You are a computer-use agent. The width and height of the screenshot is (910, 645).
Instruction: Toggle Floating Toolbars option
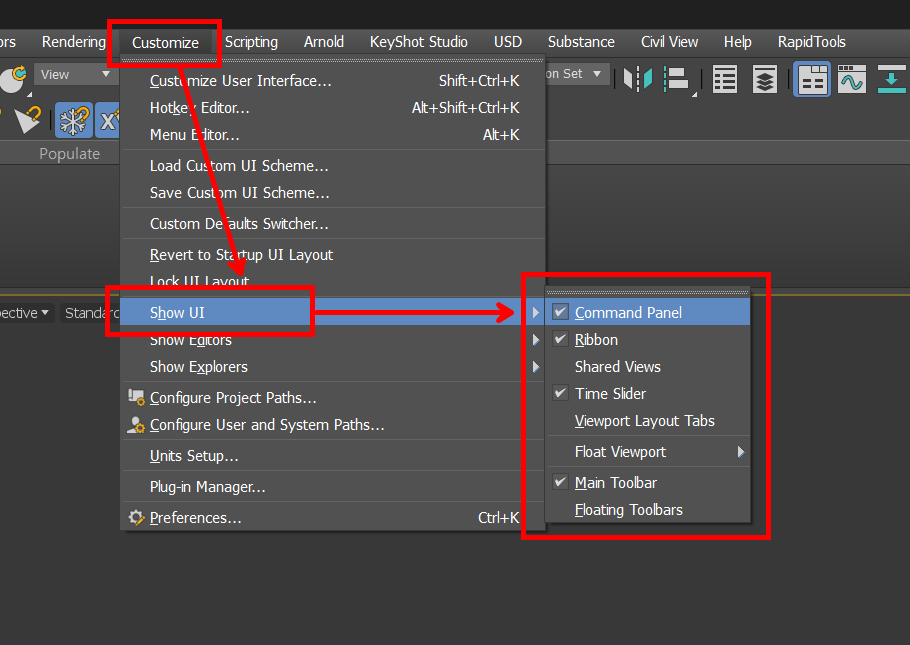[x=648, y=510]
